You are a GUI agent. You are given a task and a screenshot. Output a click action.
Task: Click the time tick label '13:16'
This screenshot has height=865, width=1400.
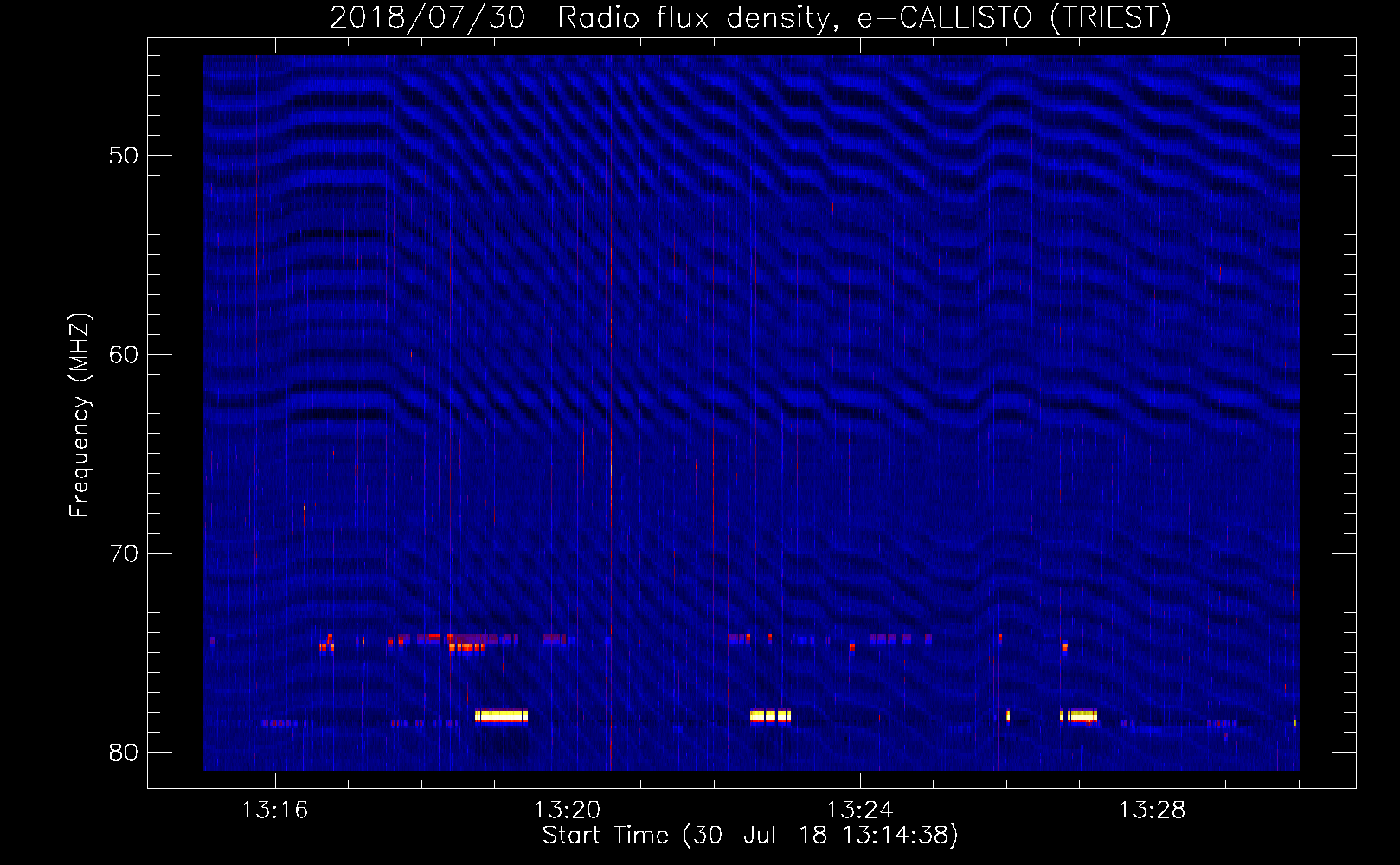(274, 811)
